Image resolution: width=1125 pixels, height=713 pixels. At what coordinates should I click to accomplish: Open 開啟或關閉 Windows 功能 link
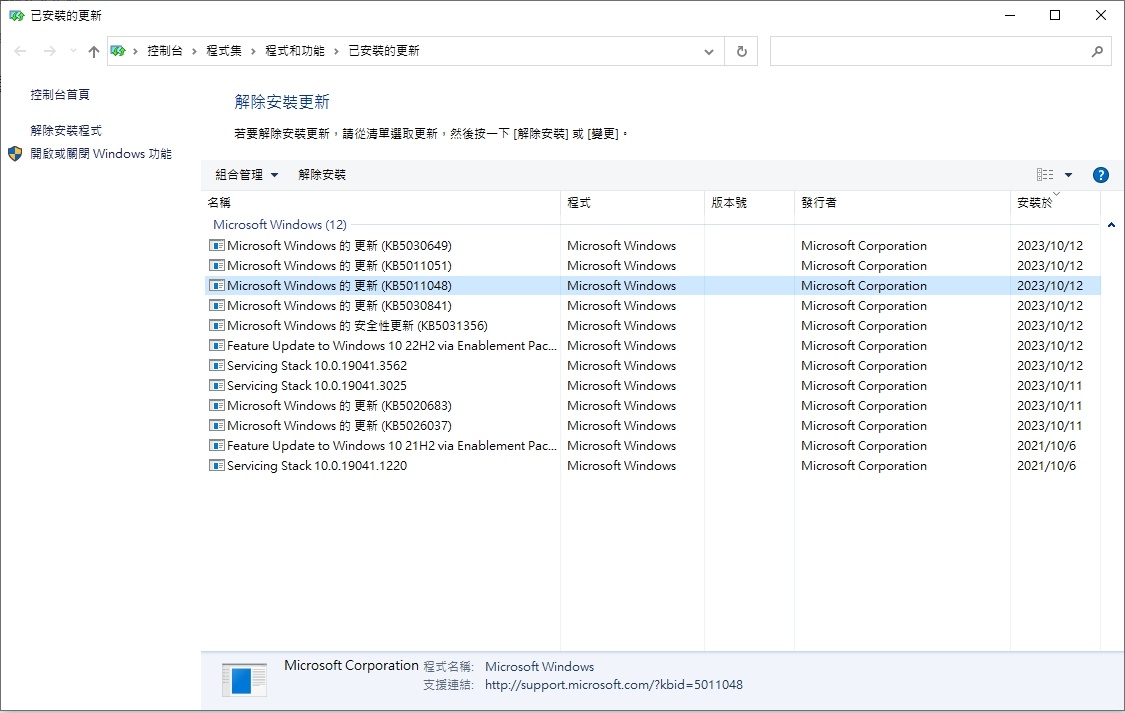(101, 154)
